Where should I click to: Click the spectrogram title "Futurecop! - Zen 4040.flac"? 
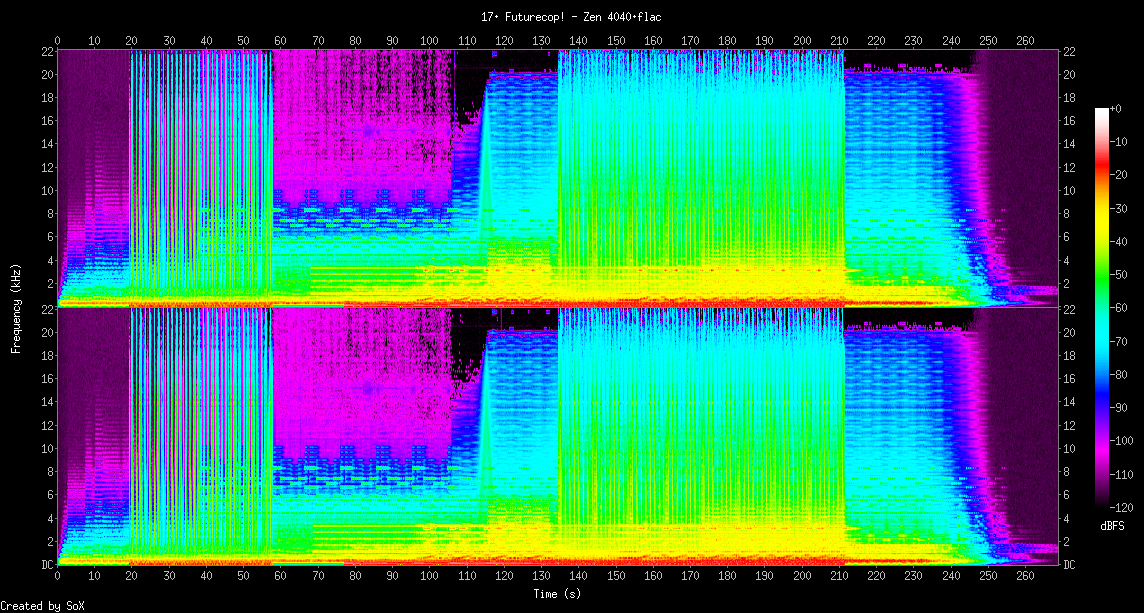[x=571, y=17]
